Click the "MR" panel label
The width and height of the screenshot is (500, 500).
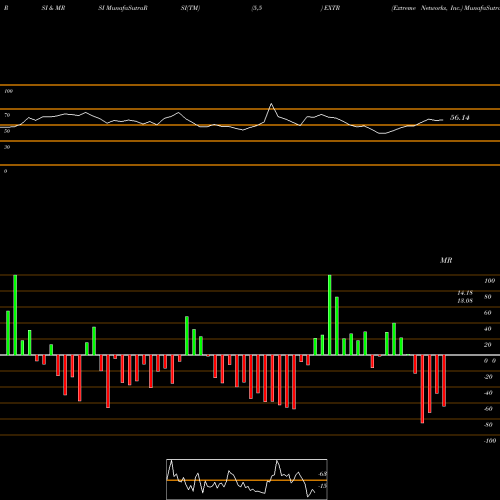click(446, 260)
